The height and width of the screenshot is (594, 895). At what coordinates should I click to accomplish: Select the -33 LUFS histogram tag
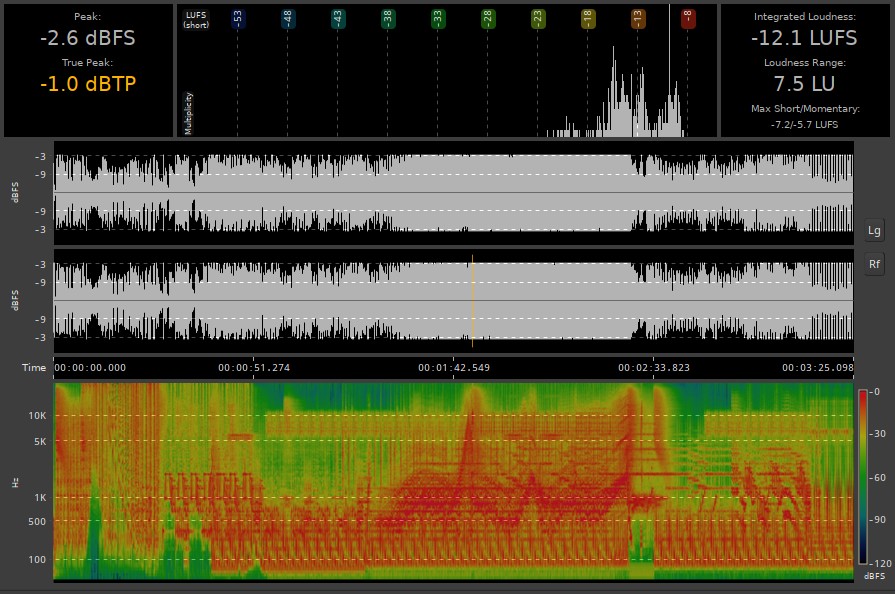pos(438,18)
